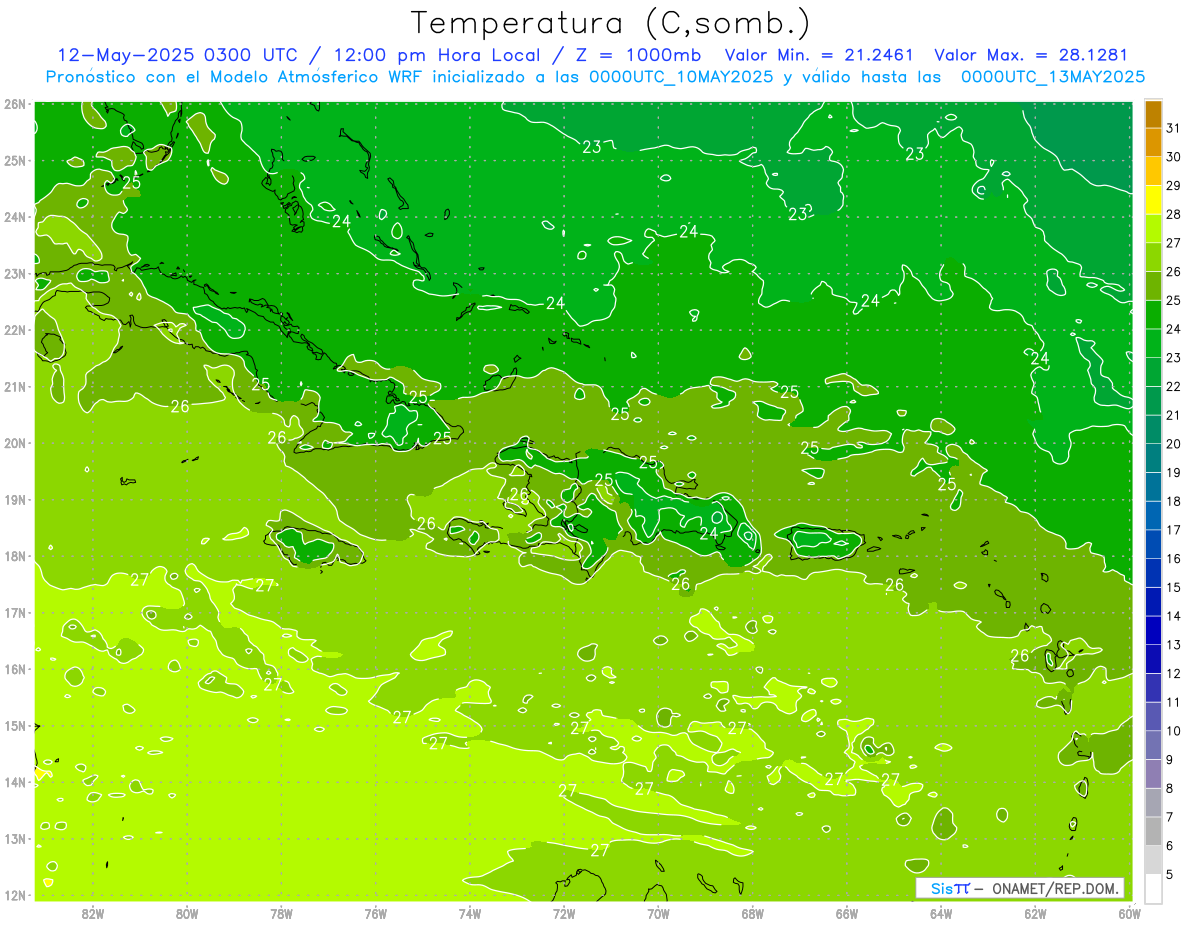Pick the teal legend swatch between 19 and 20
This screenshot has width=1200, height=927.
coord(1153,458)
